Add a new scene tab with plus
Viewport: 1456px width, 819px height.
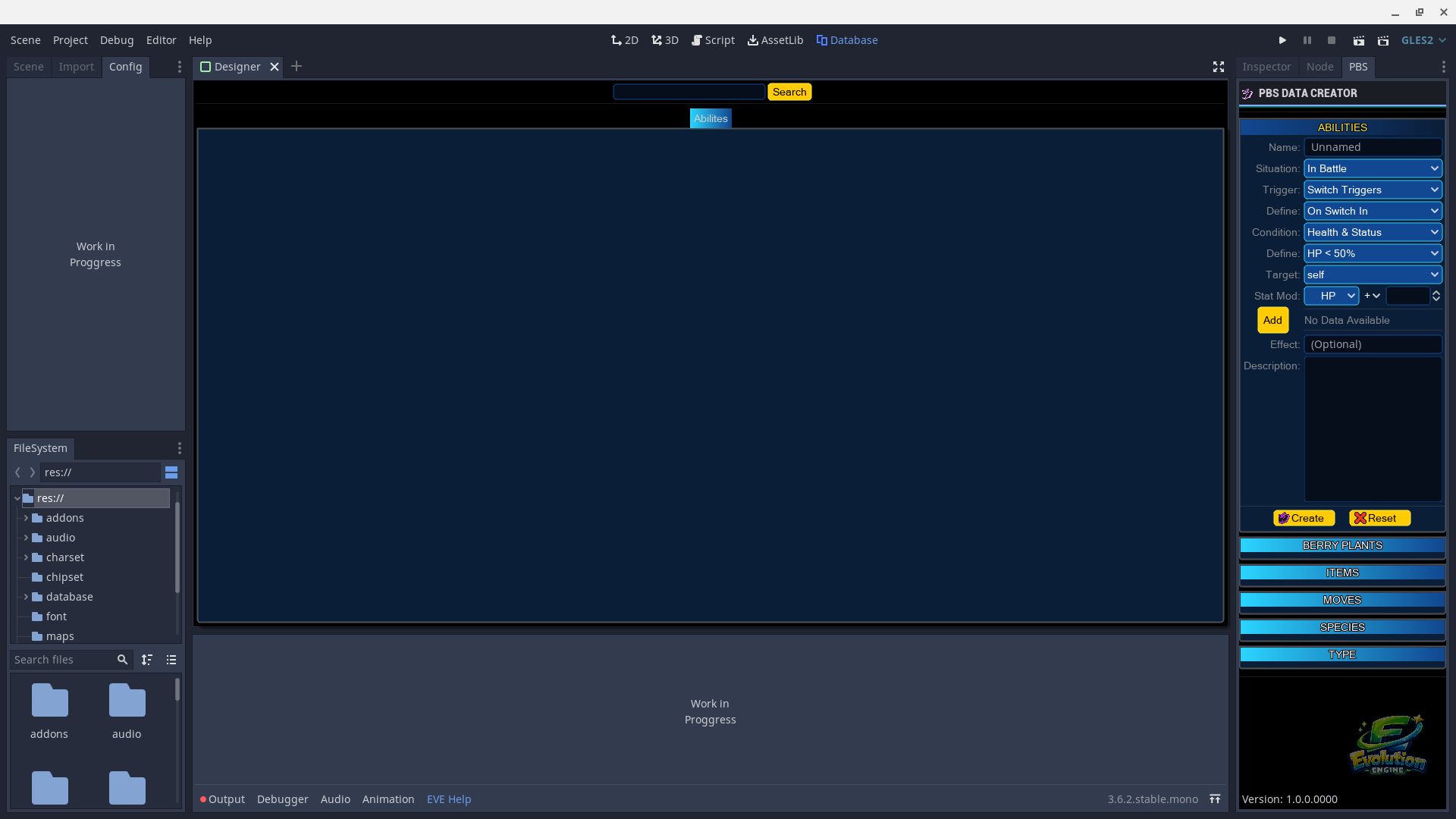point(297,67)
